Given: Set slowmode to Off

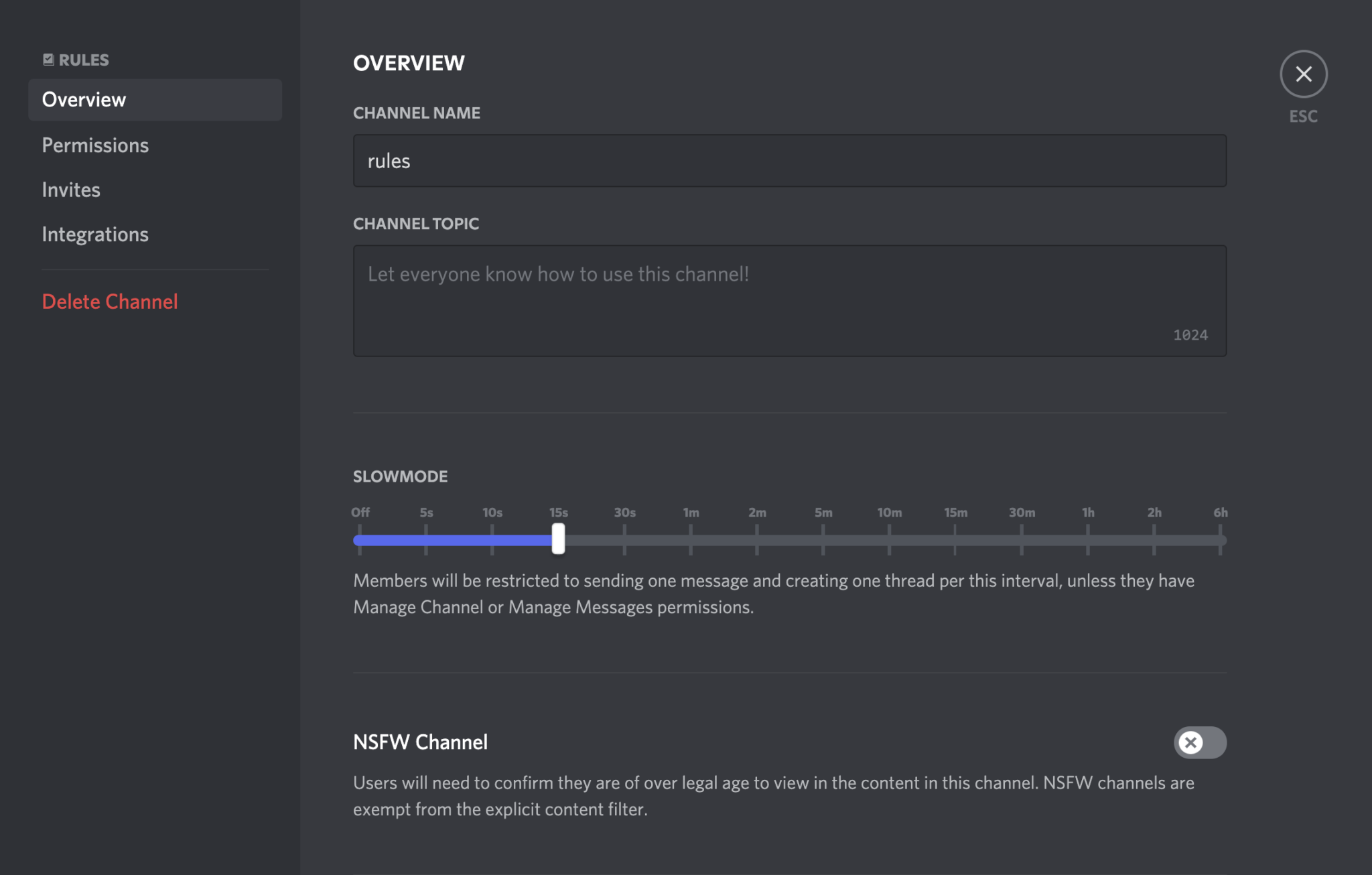Looking at the screenshot, I should (x=360, y=539).
